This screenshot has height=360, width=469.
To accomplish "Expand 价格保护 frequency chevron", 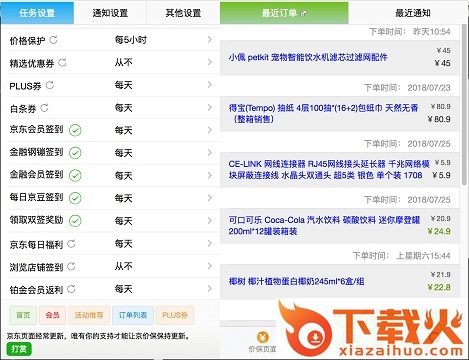I will point(210,39).
